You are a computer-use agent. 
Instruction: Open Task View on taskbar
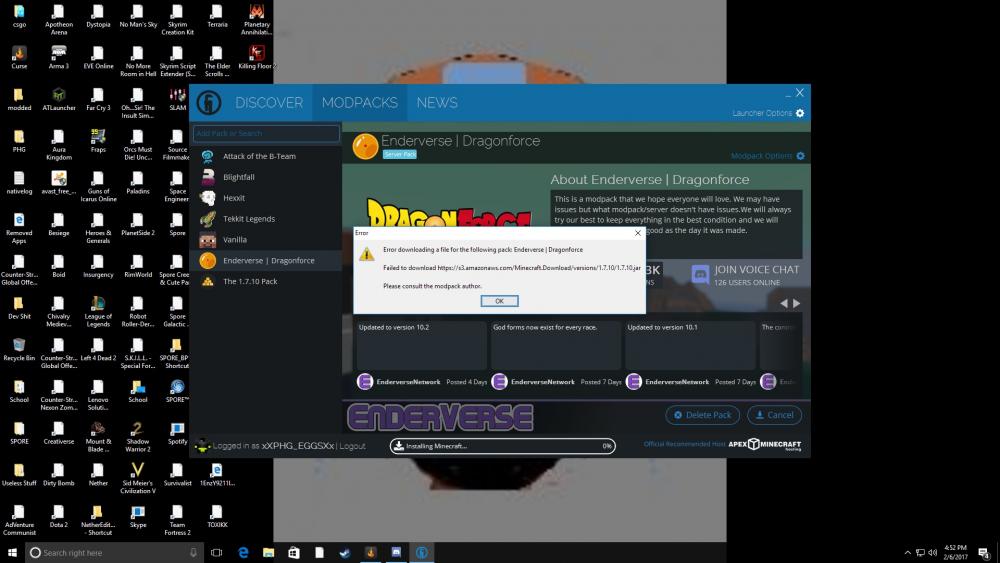click(x=217, y=553)
